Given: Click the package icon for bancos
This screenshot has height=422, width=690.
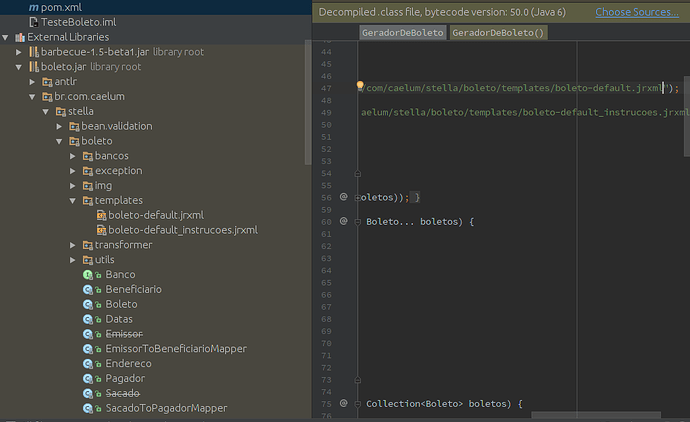Looking at the screenshot, I should pyautogui.click(x=88, y=156).
